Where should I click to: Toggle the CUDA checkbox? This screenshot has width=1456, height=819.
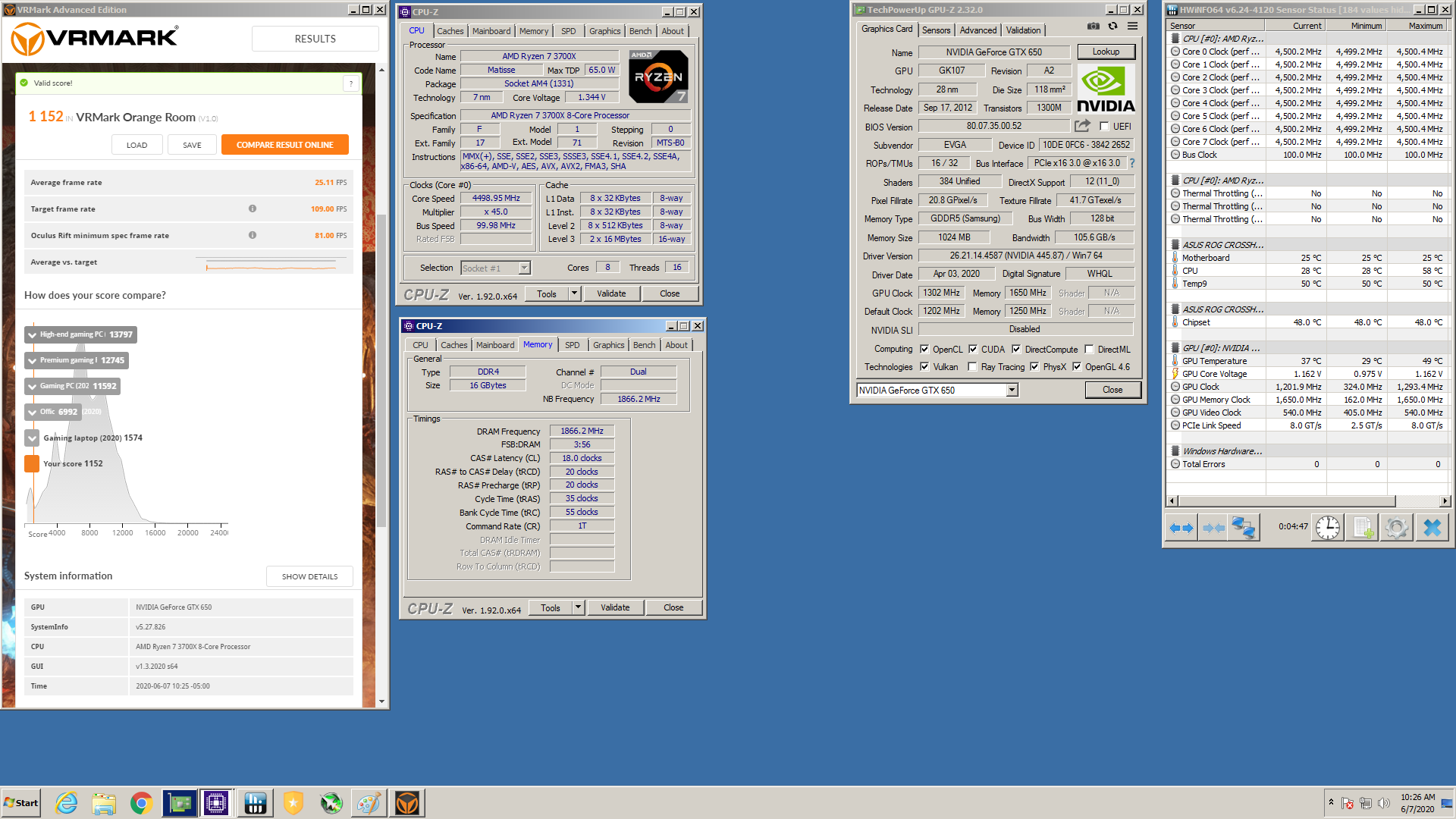click(973, 350)
